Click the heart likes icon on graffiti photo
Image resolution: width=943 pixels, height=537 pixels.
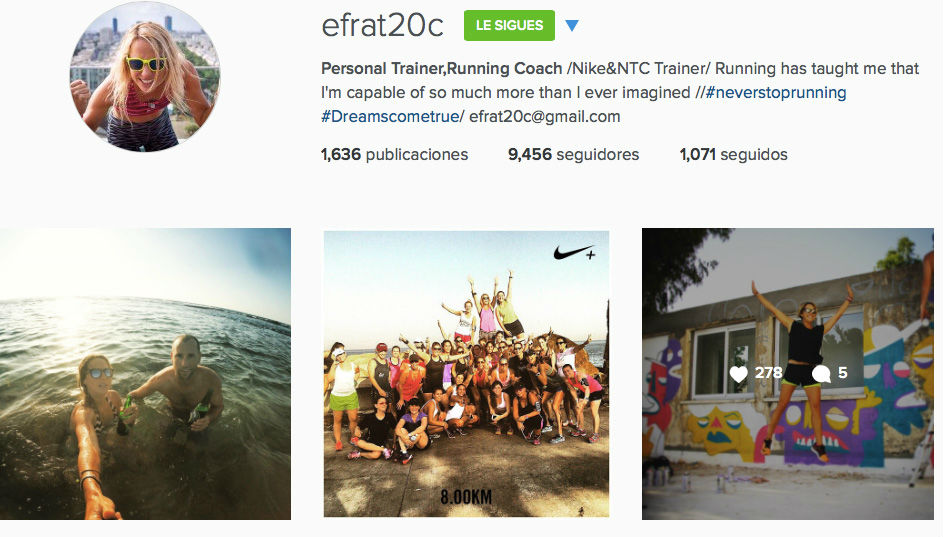click(739, 374)
